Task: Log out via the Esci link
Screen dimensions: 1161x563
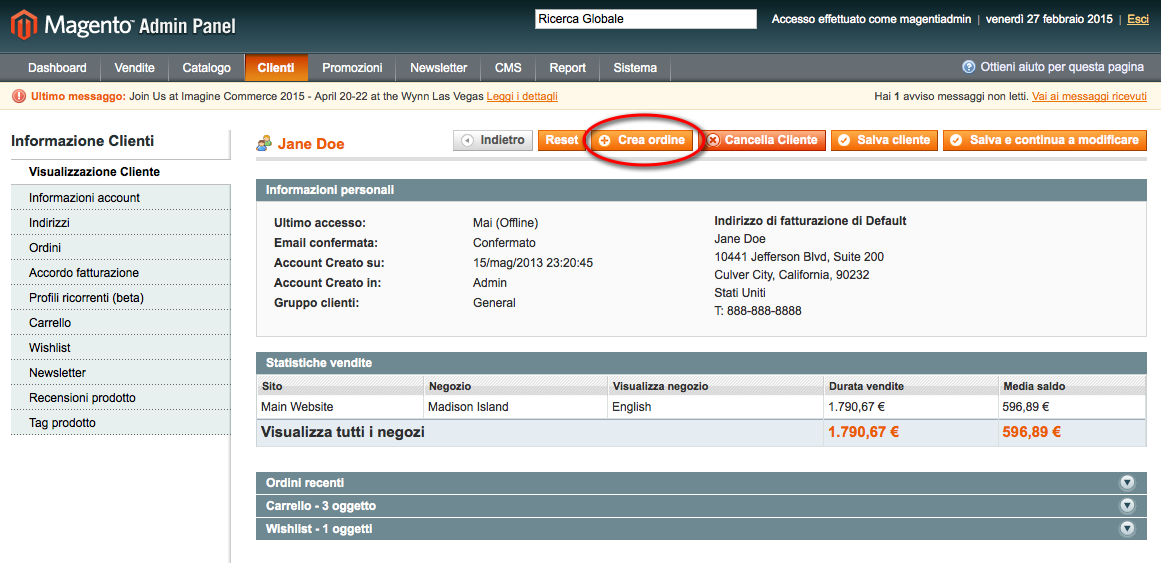Action: tap(1138, 19)
